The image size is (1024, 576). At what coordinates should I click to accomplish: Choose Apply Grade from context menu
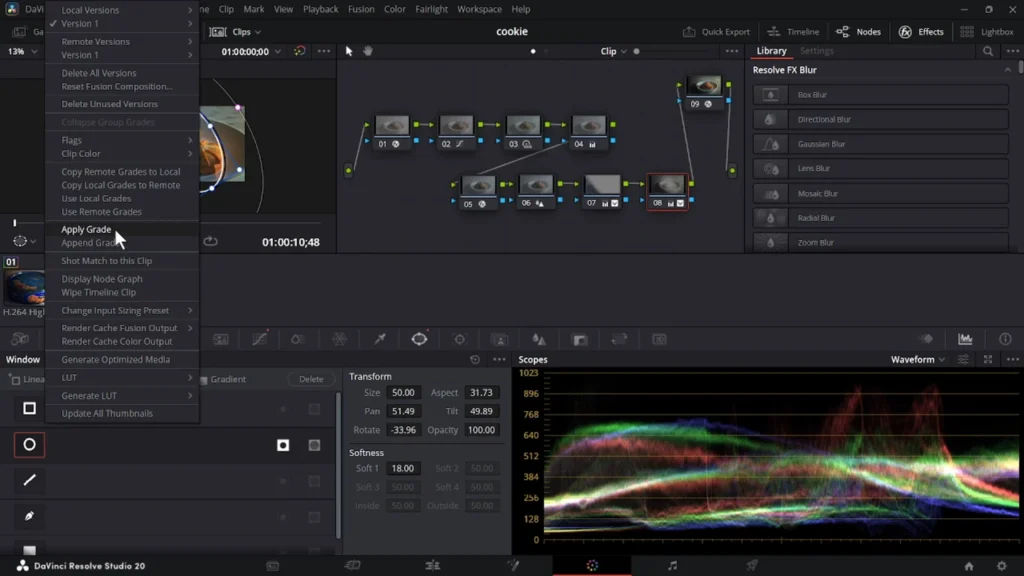[x=86, y=230]
